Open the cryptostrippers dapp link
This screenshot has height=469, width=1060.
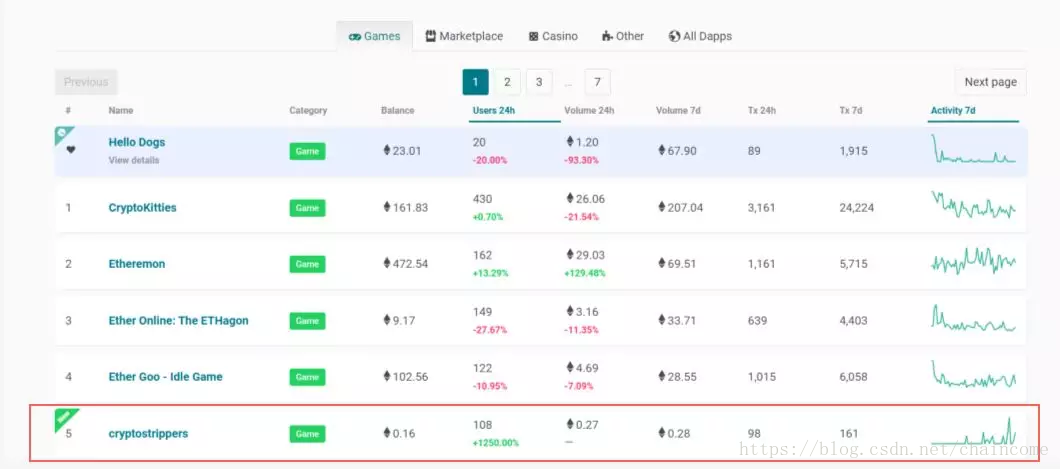148,433
